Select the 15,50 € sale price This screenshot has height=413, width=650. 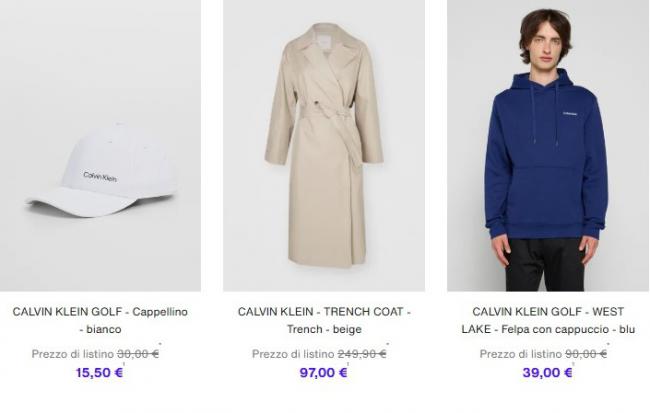[99, 372]
